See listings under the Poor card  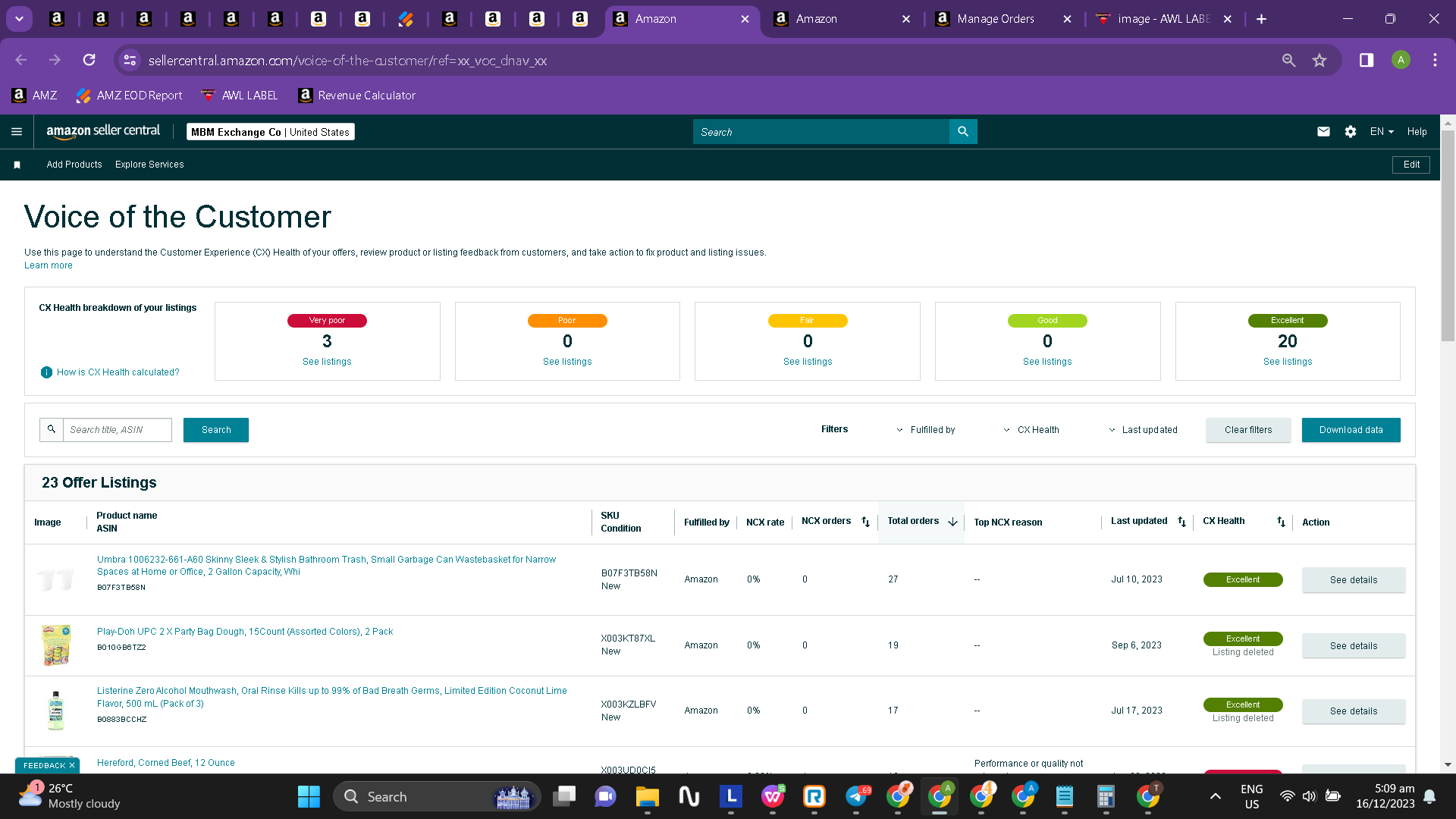567,362
